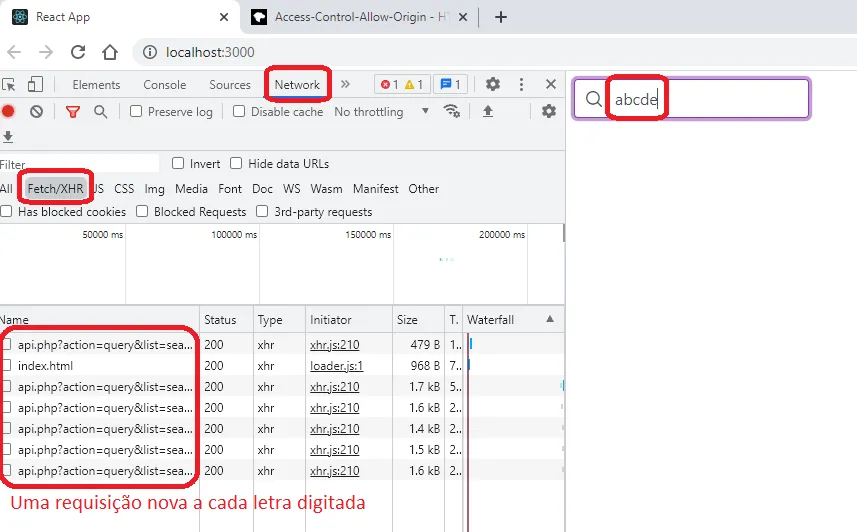This screenshot has width=857, height=532.
Task: Export HAR file download icon
Action: [8, 136]
